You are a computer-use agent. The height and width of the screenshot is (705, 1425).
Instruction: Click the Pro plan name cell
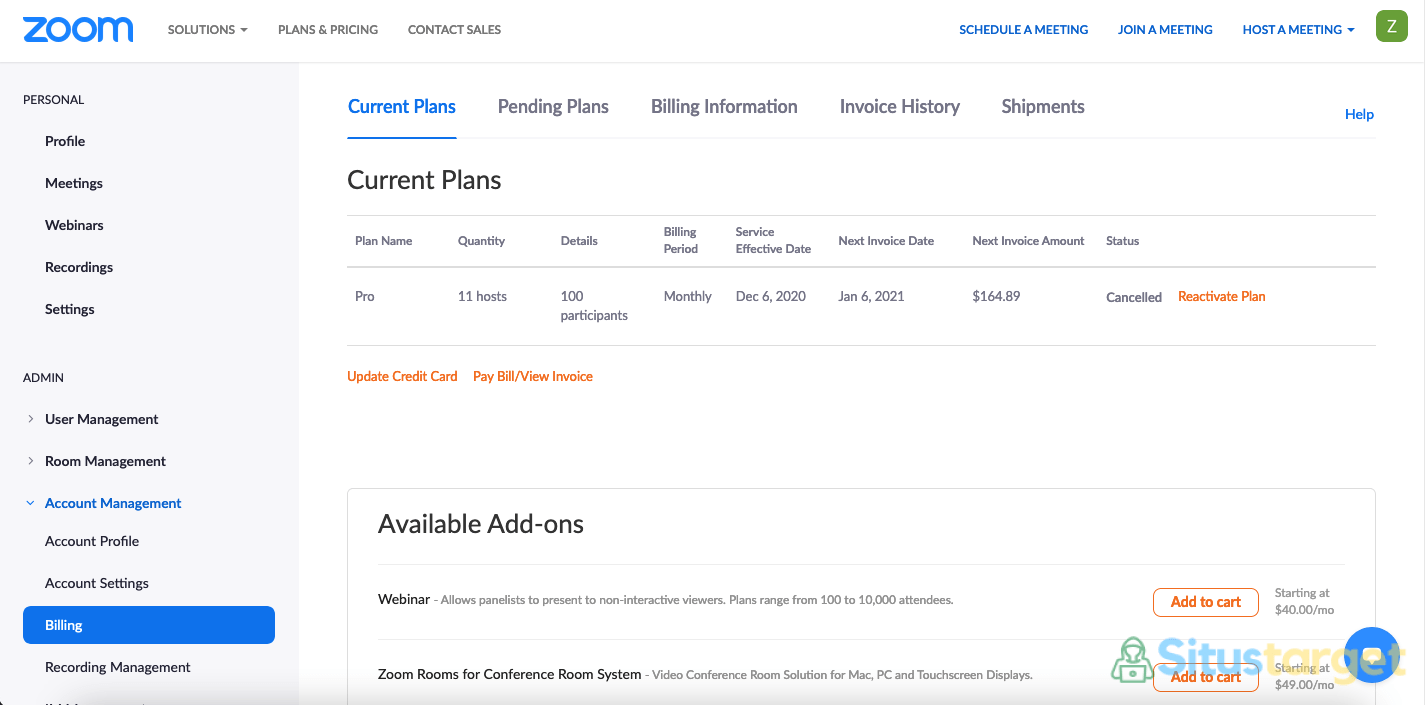click(365, 296)
